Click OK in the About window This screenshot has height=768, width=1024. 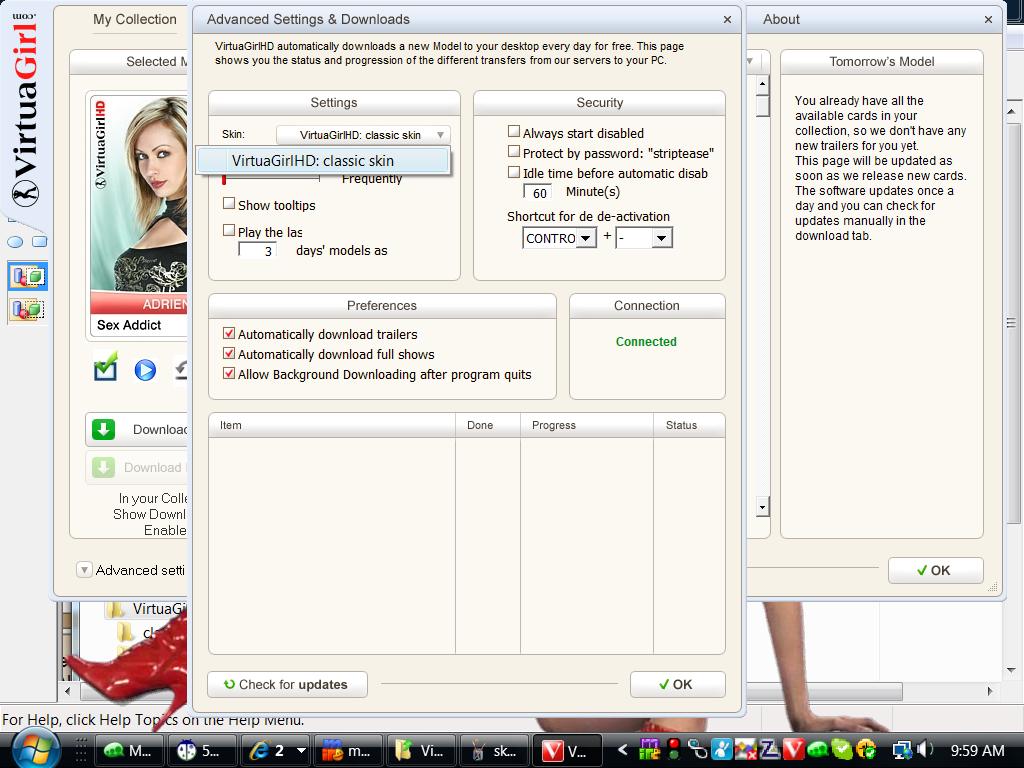935,570
